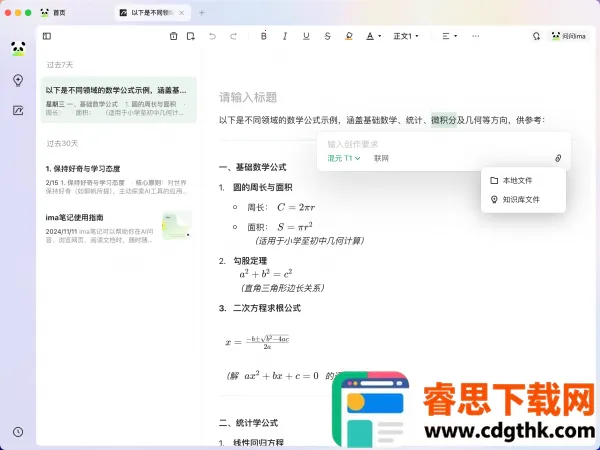
Task: Click the redo arrow in toolbar
Action: [233, 36]
